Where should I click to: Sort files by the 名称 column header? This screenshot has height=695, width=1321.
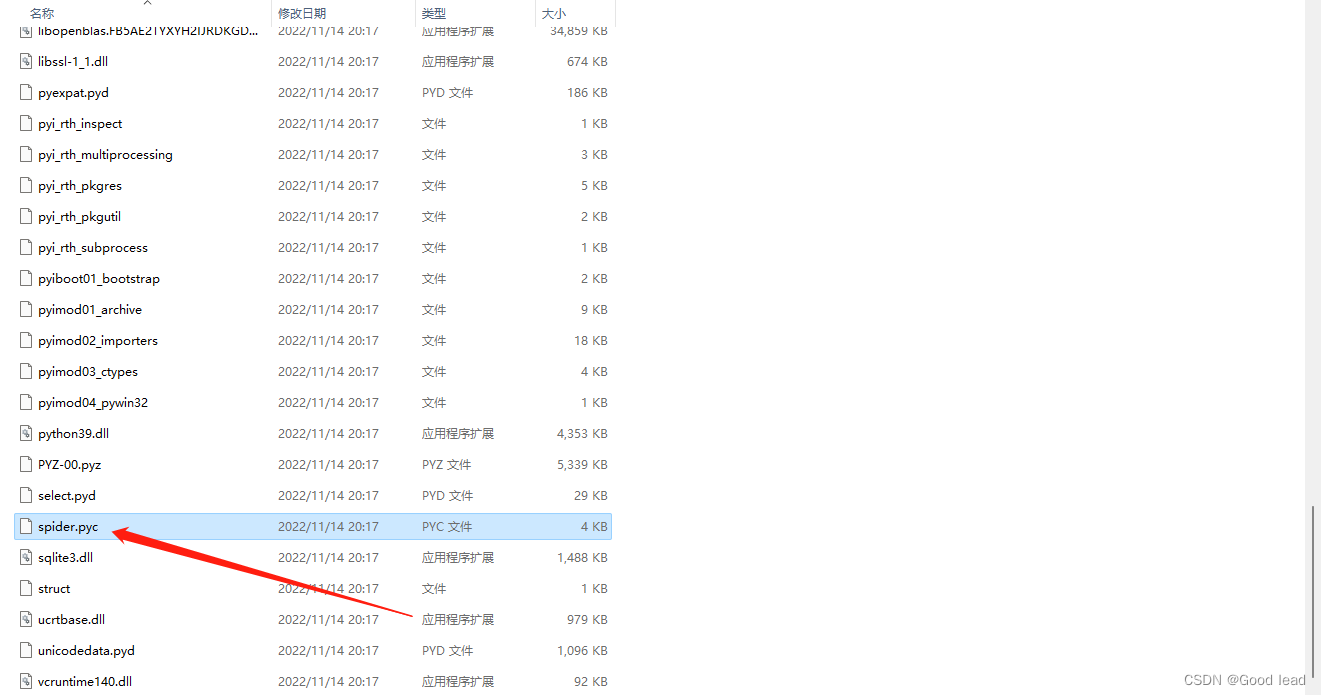coord(43,14)
